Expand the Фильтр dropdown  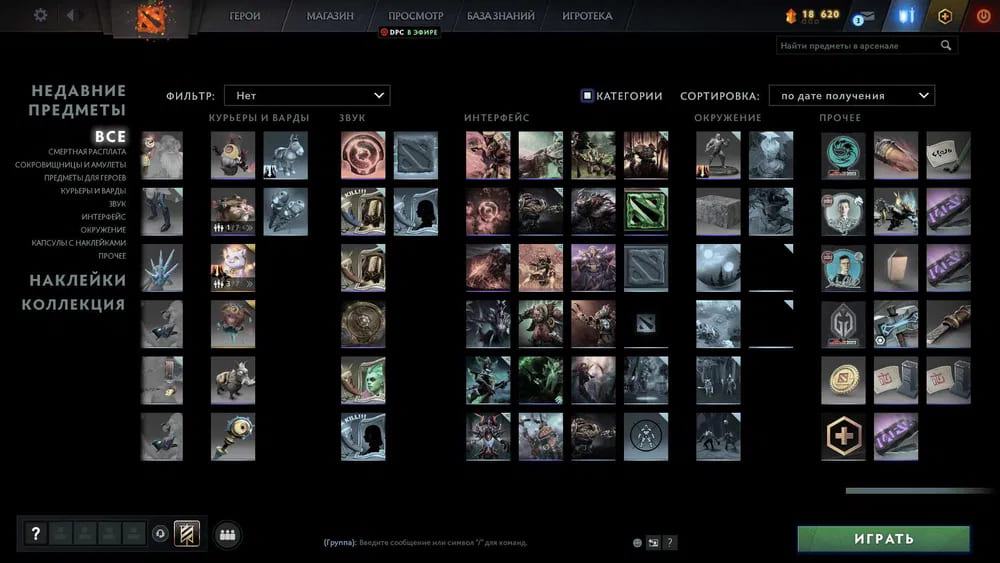(x=307, y=96)
